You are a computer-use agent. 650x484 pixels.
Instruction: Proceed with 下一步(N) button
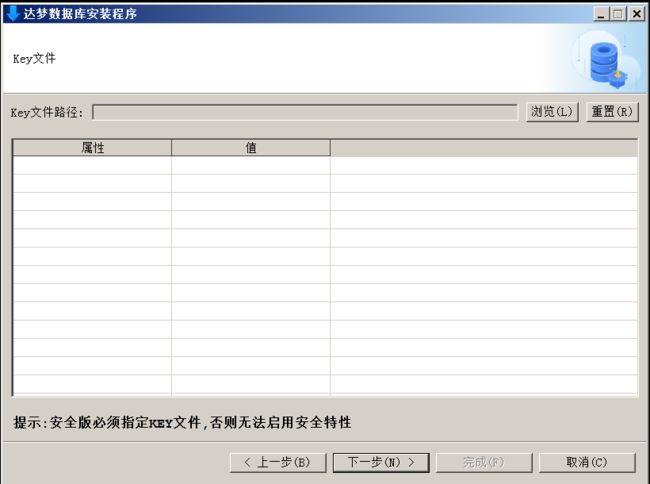(381, 462)
